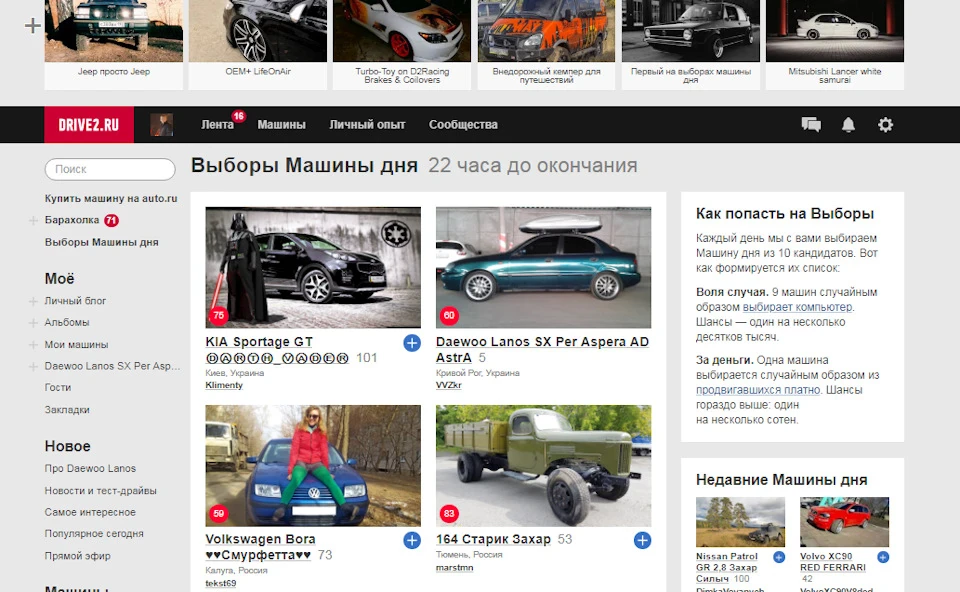Screen dimensions: 960x592
Task: Open the messages chat icon
Action: (x=811, y=125)
